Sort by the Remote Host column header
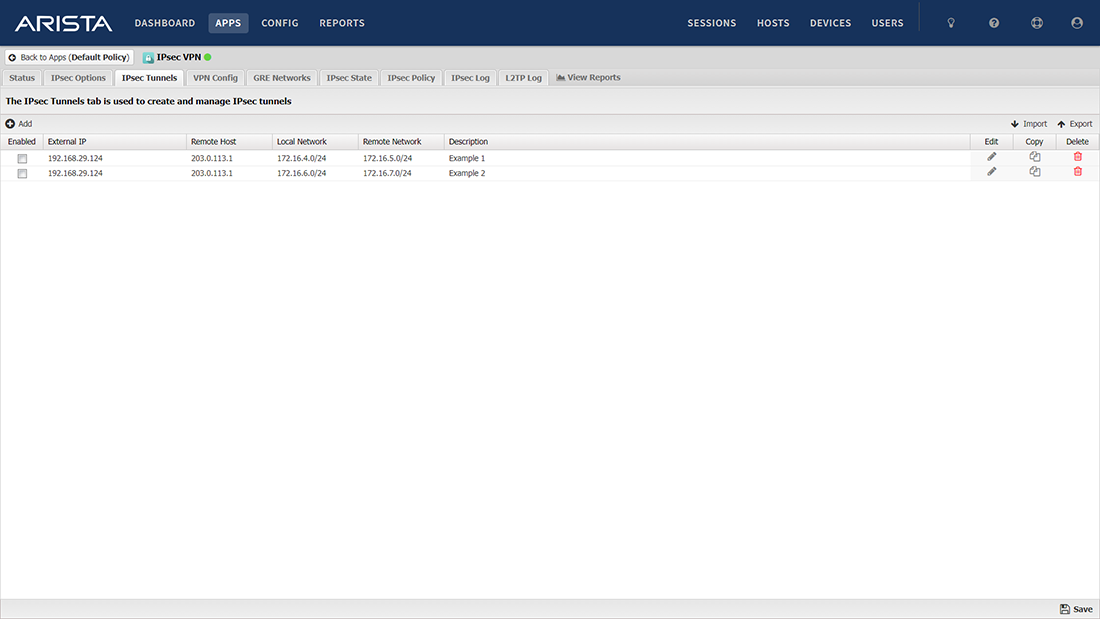Image resolution: width=1100 pixels, height=619 pixels. point(229,142)
